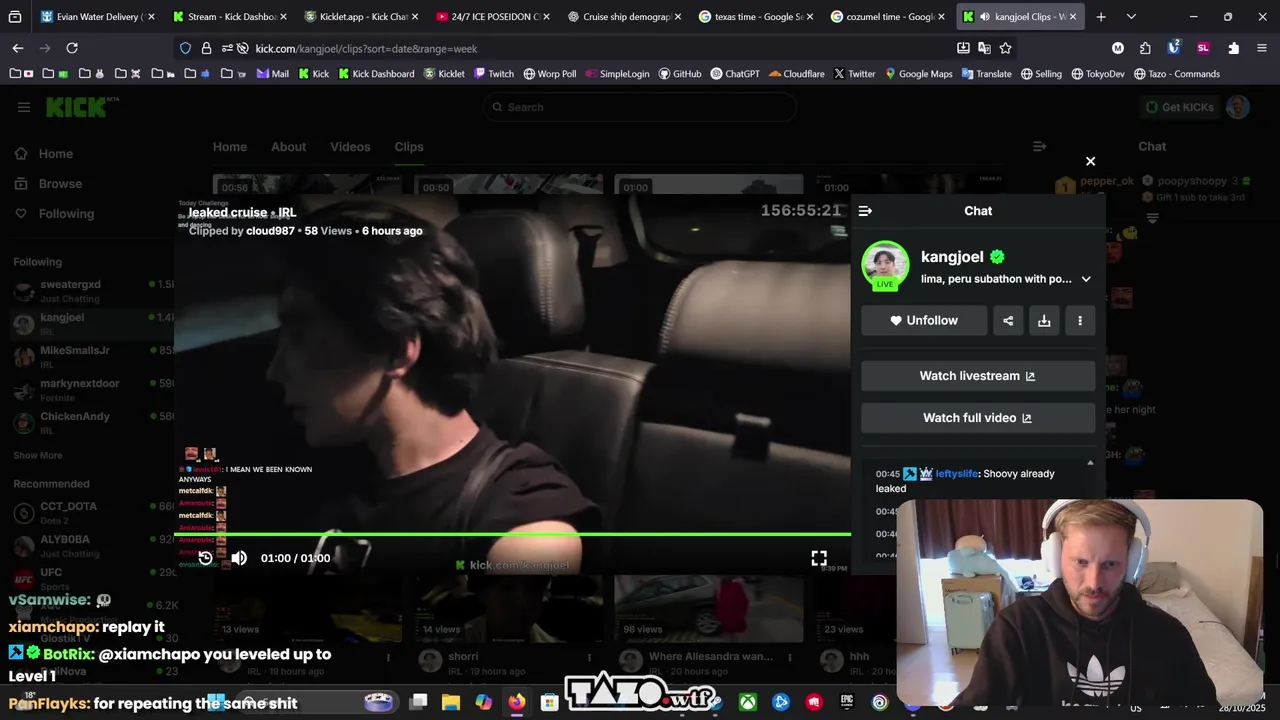Open the Kick sidebar hamburger menu

click(24, 107)
